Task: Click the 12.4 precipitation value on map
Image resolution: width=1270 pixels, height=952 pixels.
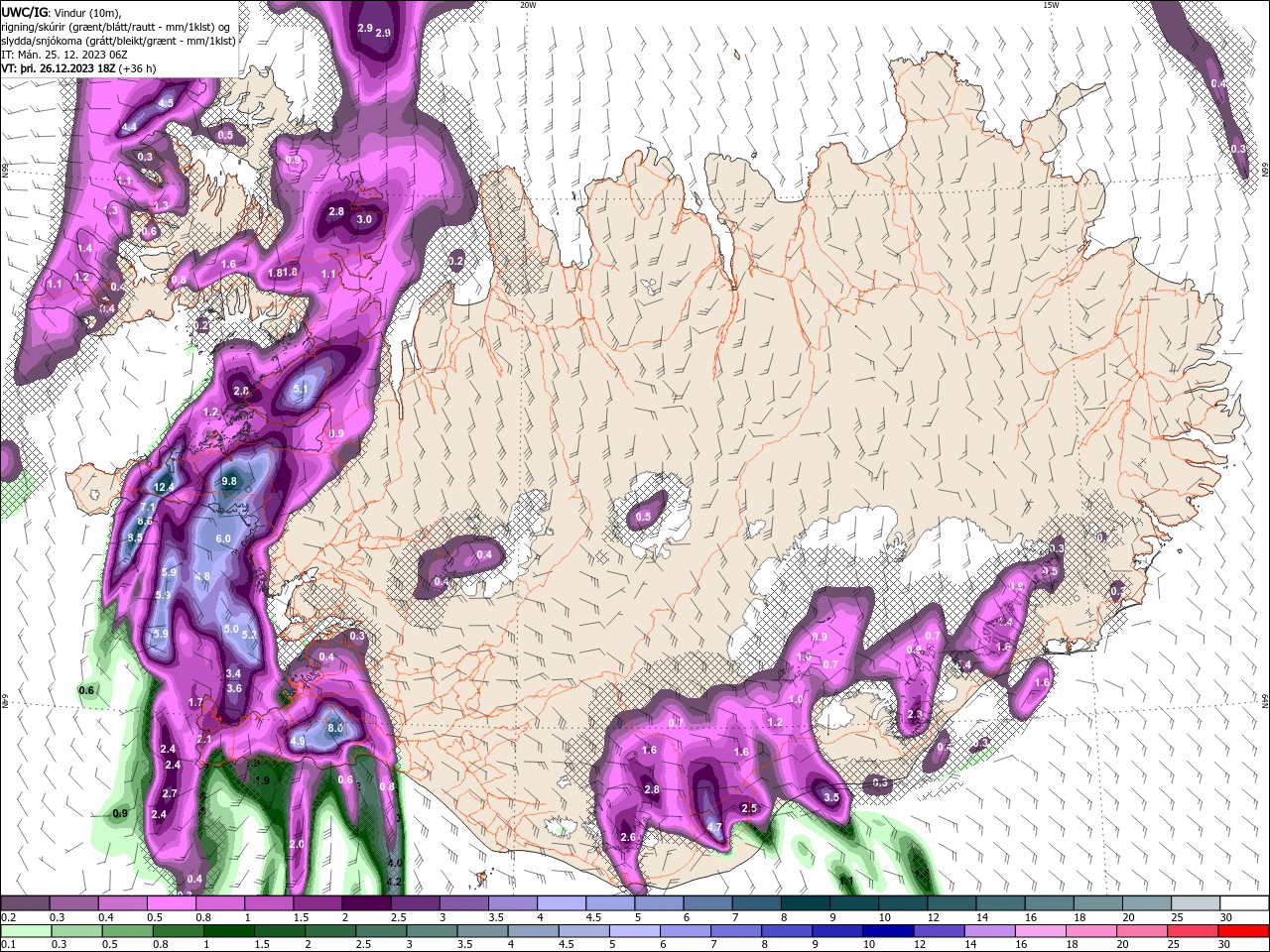Action: [164, 487]
